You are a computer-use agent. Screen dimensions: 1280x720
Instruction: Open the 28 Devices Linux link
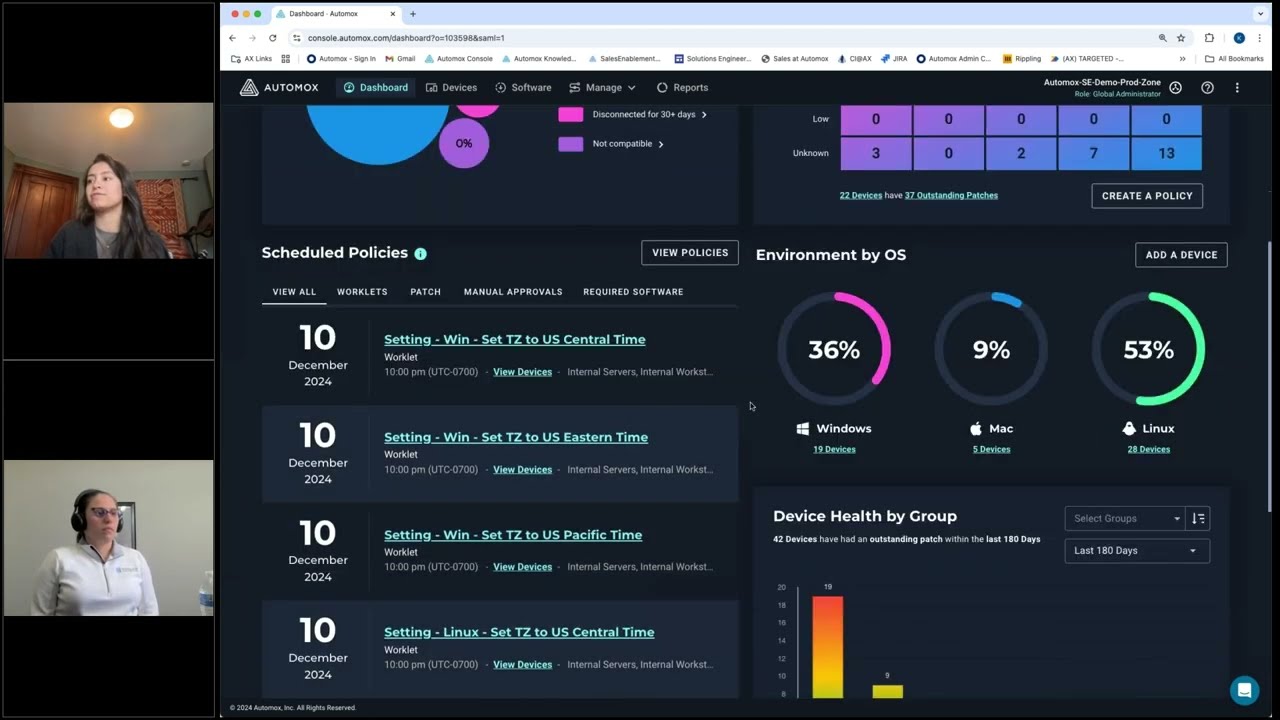coord(1149,450)
